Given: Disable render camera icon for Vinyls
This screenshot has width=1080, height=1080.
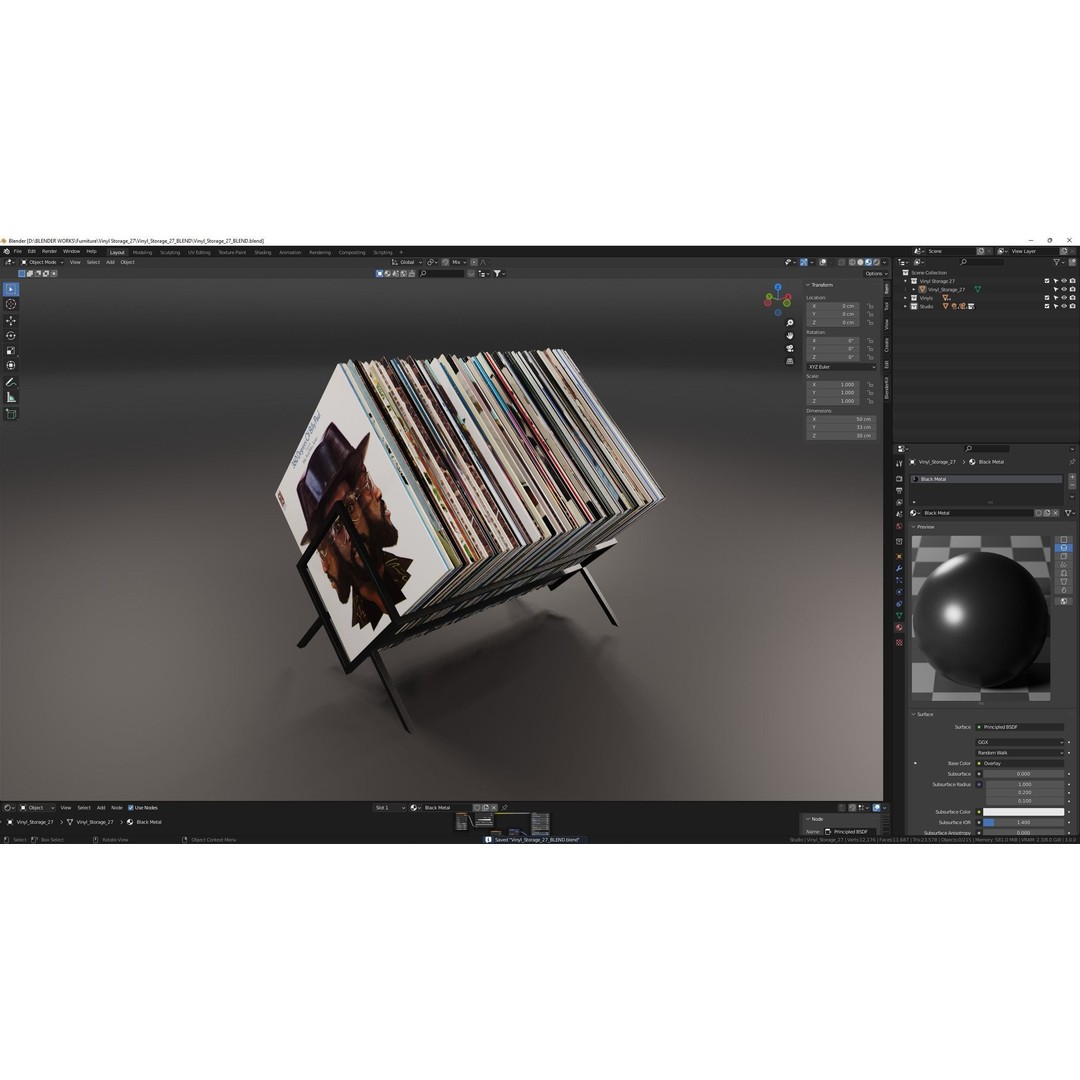Looking at the screenshot, I should pyautogui.click(x=1072, y=298).
